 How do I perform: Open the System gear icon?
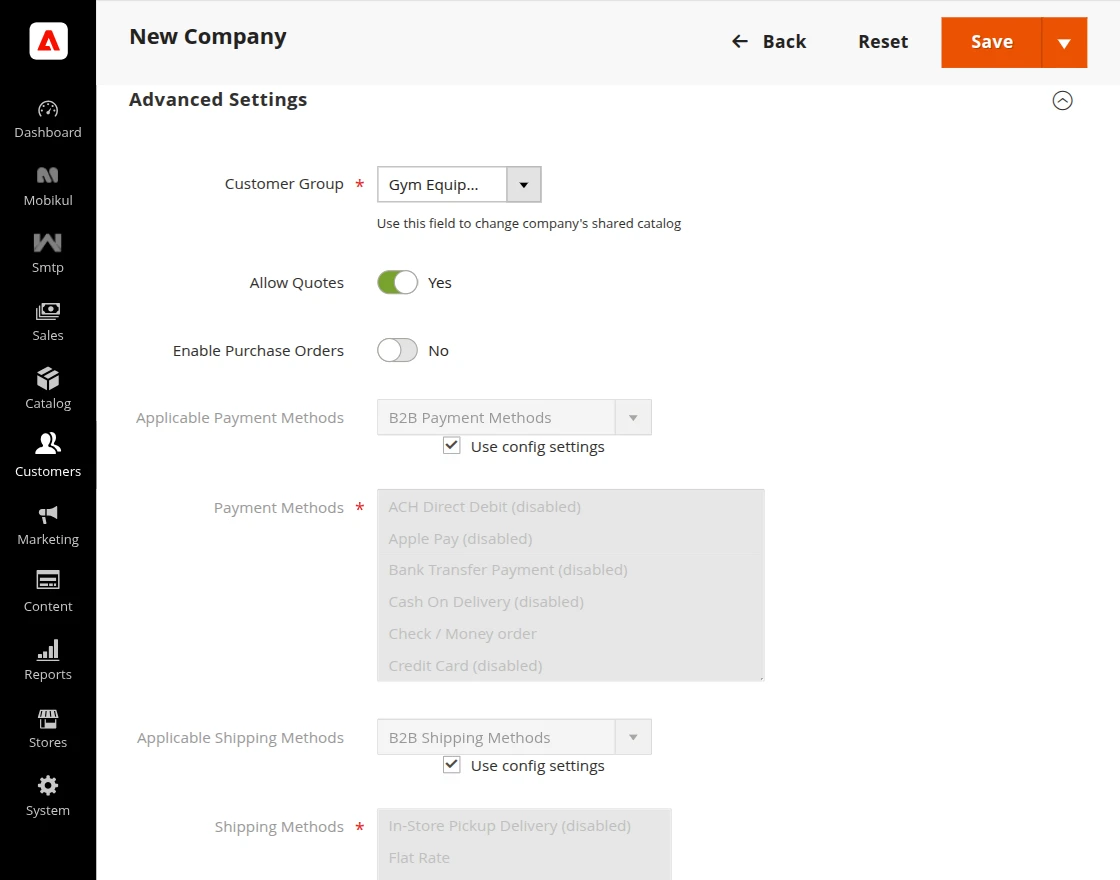pyautogui.click(x=48, y=786)
